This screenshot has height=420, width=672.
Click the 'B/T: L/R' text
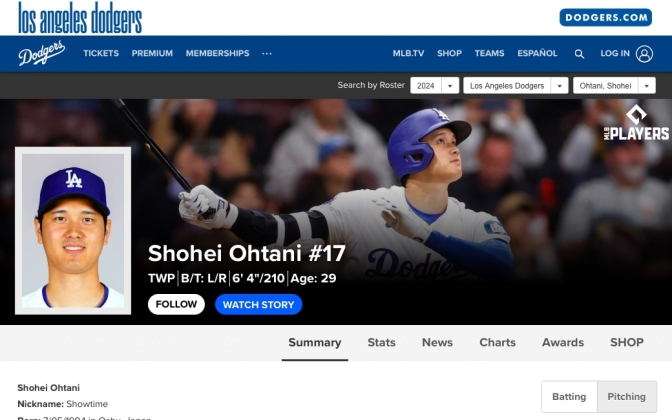[204, 278]
